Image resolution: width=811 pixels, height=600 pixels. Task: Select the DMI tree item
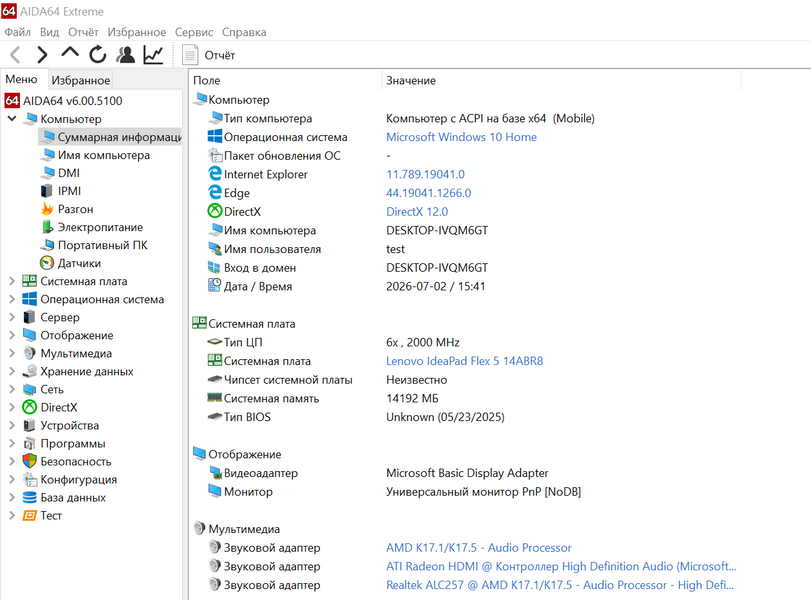[69, 173]
